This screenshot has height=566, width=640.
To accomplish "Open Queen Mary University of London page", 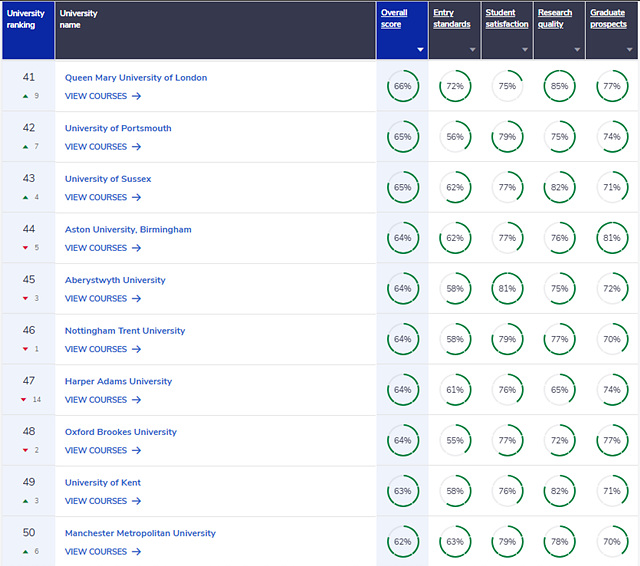I will coord(136,78).
